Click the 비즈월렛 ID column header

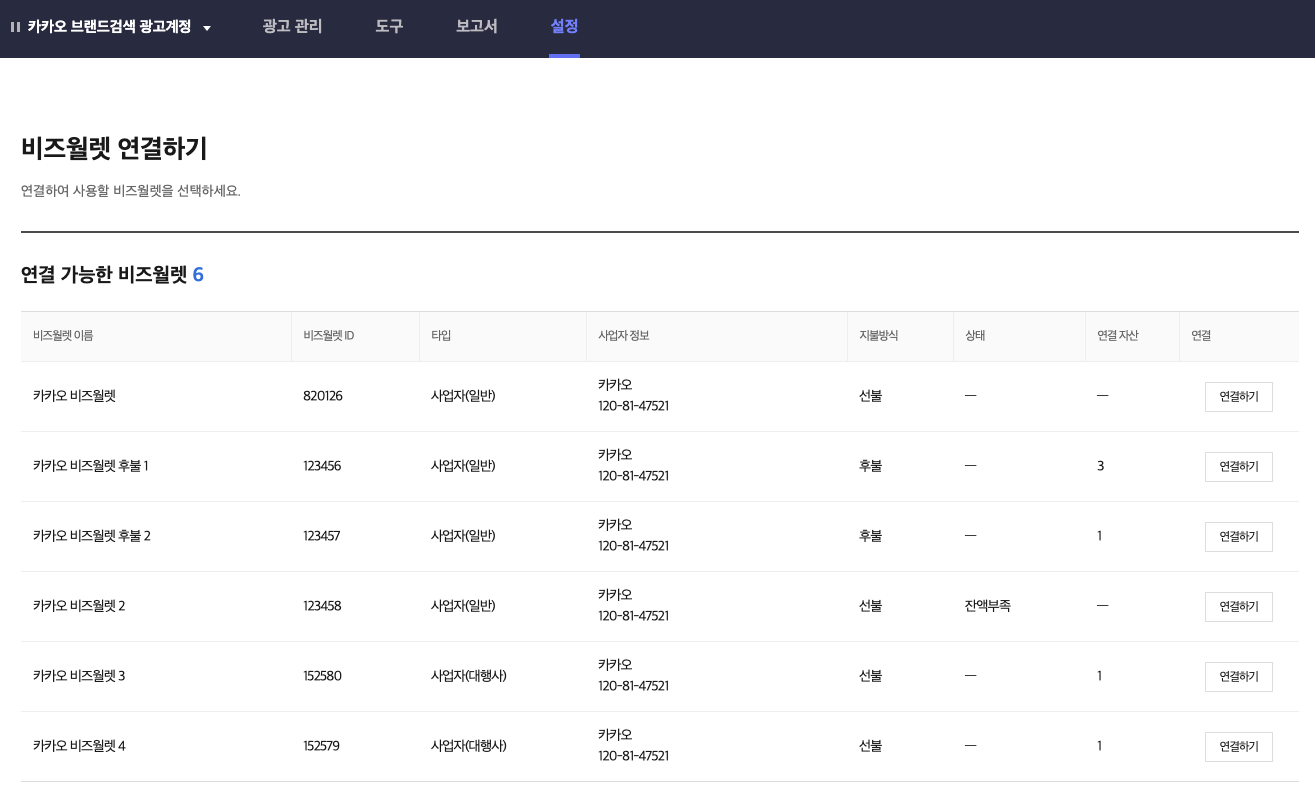pos(328,336)
